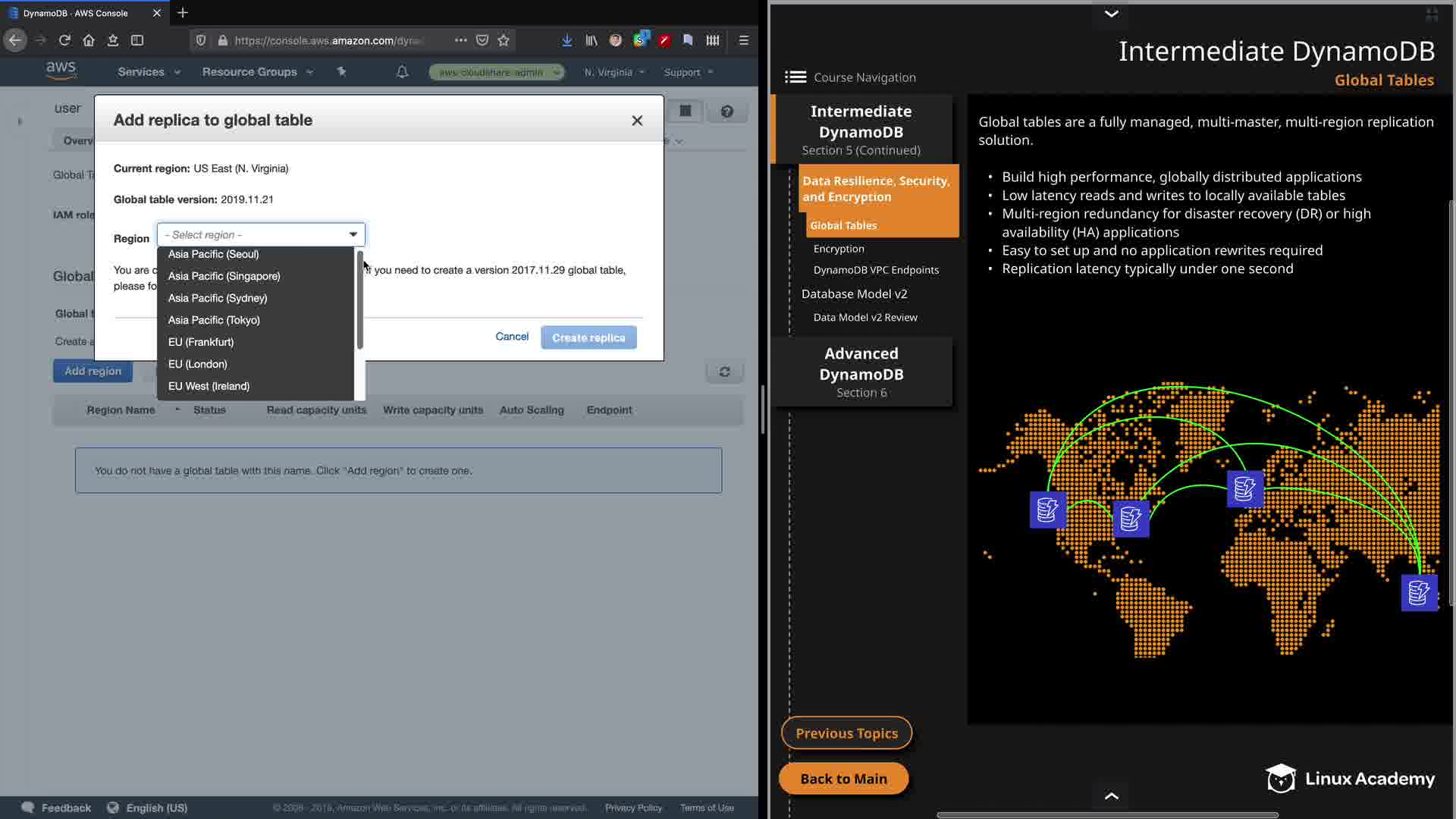The width and height of the screenshot is (1456, 819).
Task: Open the Services dropdown menu
Action: (149, 72)
